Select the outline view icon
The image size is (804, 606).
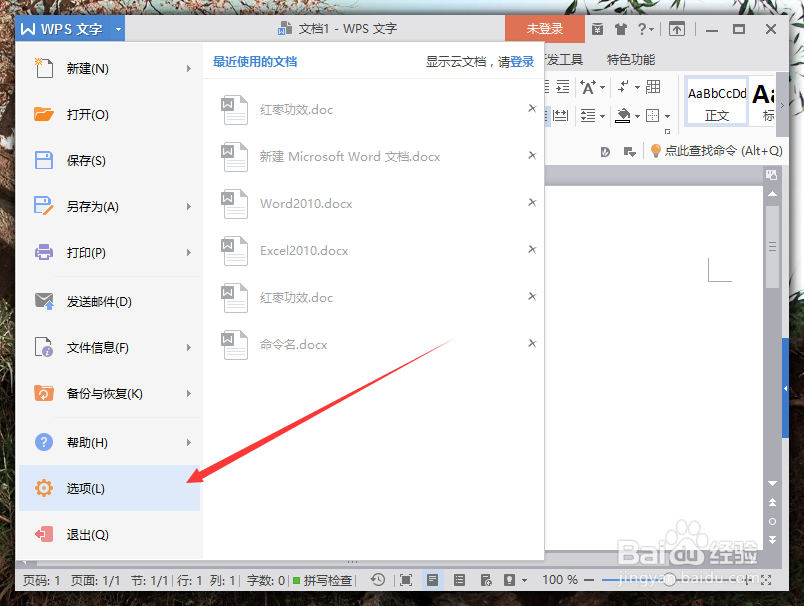pos(459,580)
